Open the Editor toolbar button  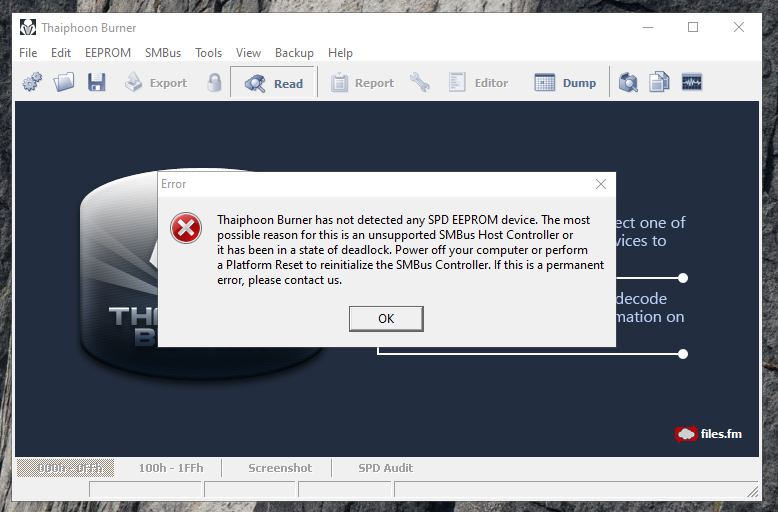click(x=478, y=83)
